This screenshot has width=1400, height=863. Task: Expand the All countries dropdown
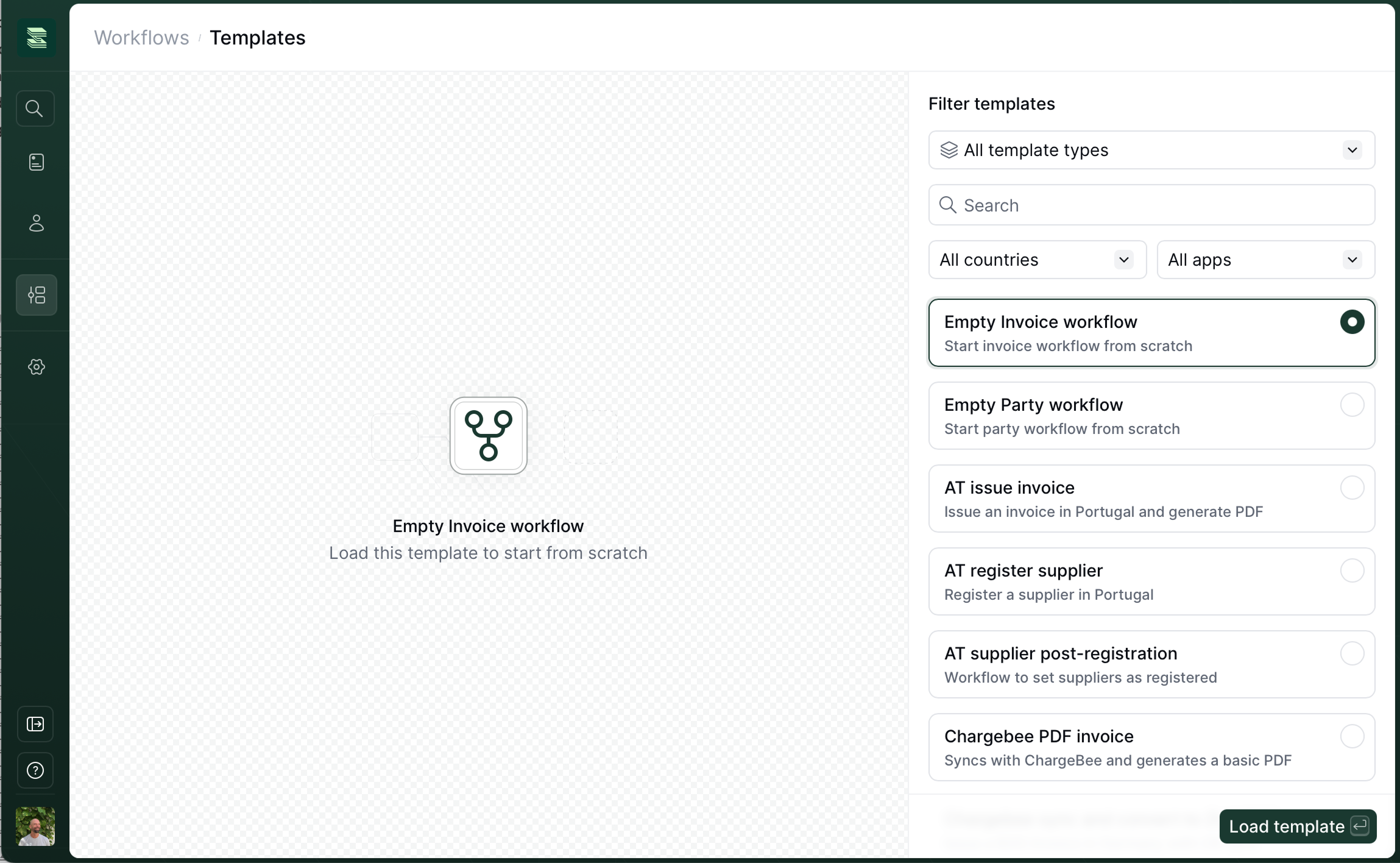pyautogui.click(x=1036, y=260)
